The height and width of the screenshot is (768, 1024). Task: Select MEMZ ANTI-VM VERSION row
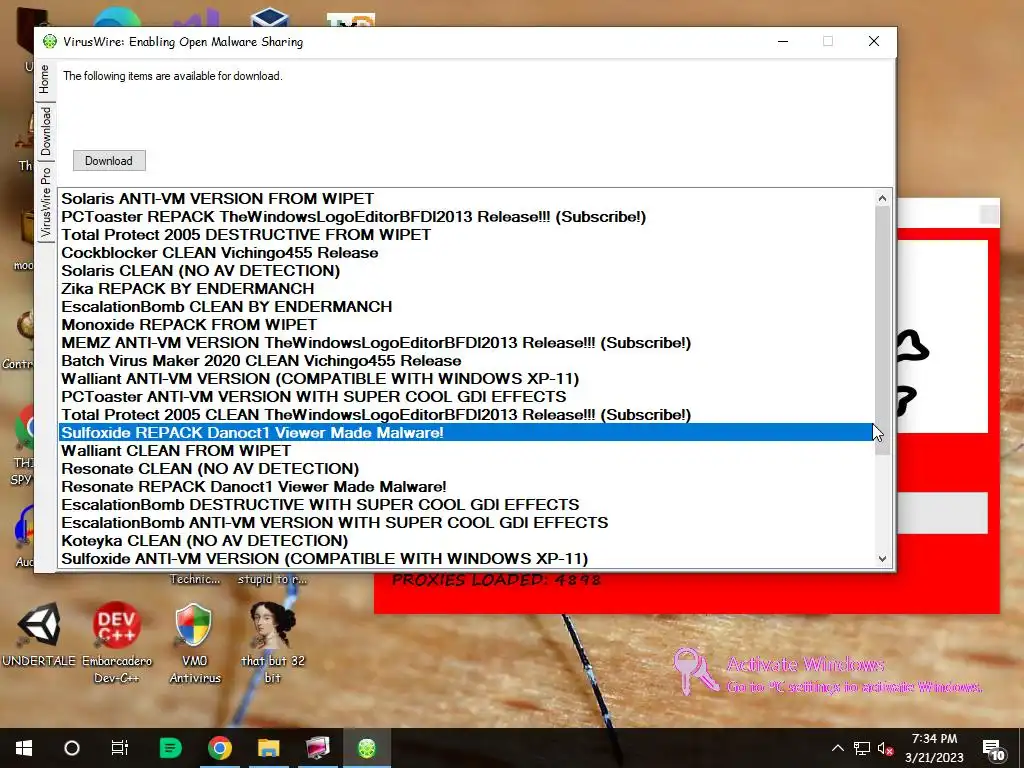coord(466,343)
